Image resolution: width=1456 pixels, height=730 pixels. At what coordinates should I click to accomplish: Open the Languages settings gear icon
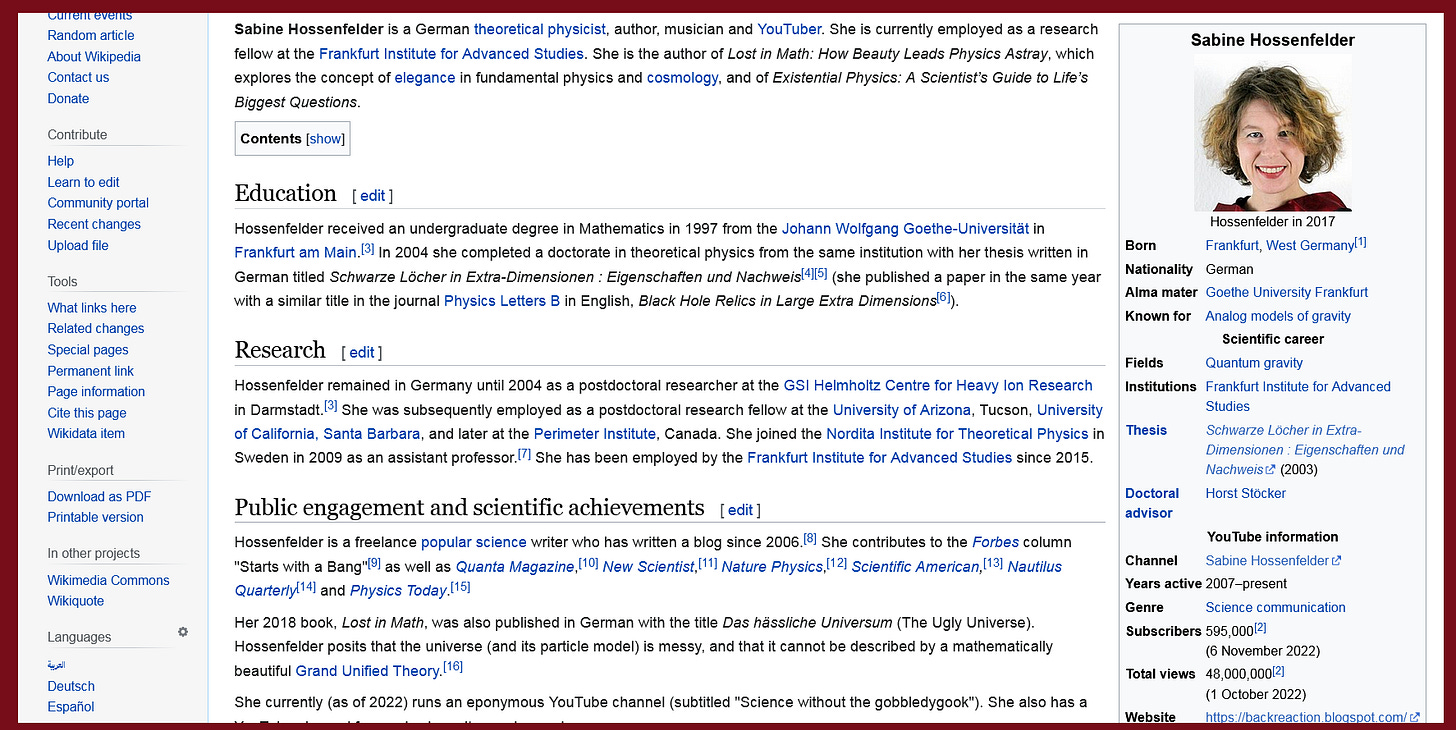click(183, 632)
